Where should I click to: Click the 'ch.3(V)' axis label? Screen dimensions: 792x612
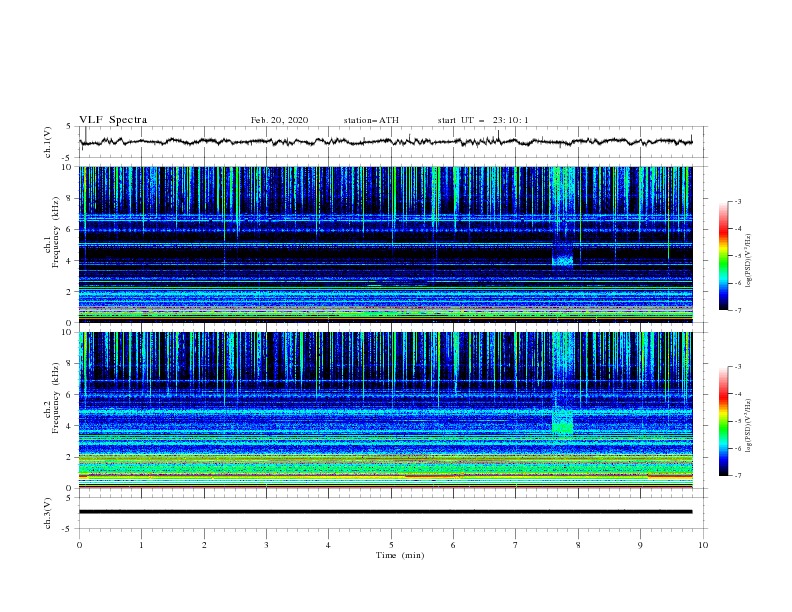click(x=48, y=513)
